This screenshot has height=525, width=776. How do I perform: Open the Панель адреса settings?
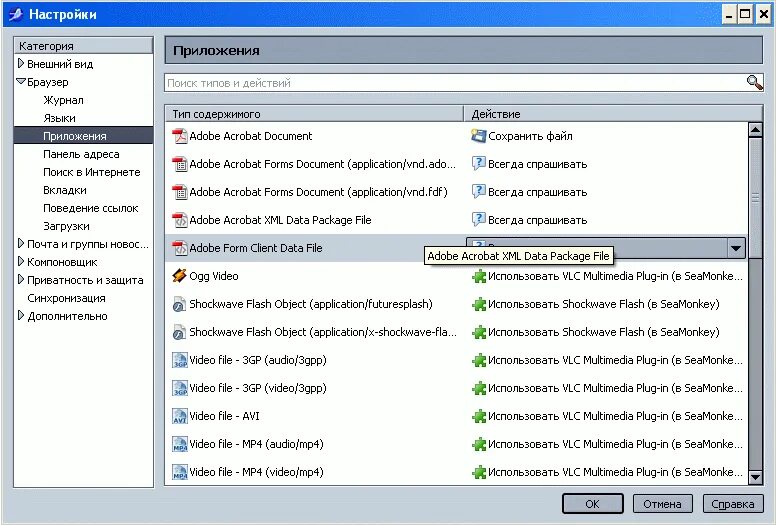[x=81, y=154]
